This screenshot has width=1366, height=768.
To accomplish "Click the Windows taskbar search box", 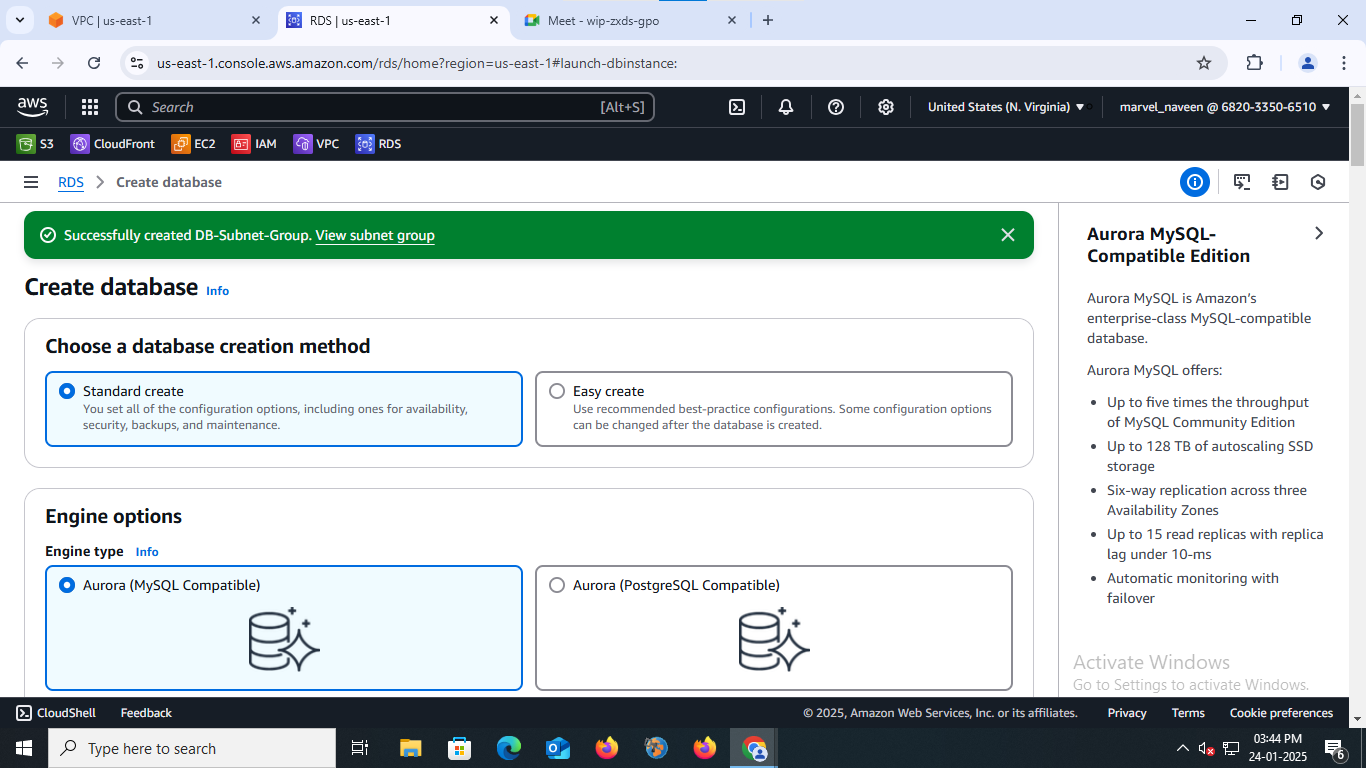I will pyautogui.click(x=192, y=748).
